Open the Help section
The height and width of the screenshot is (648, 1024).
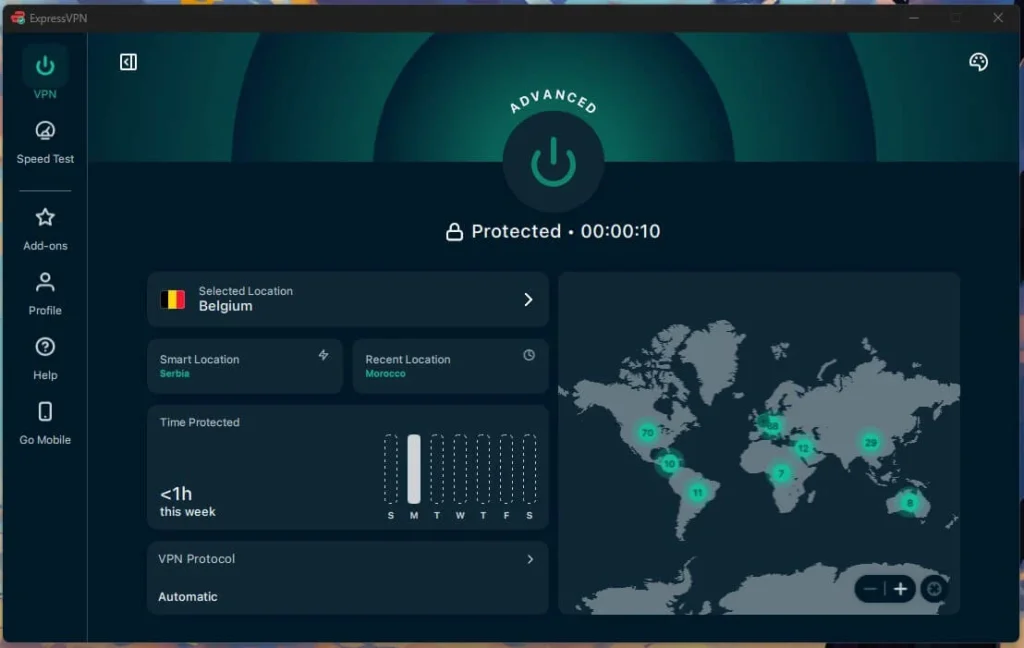pyautogui.click(x=45, y=359)
